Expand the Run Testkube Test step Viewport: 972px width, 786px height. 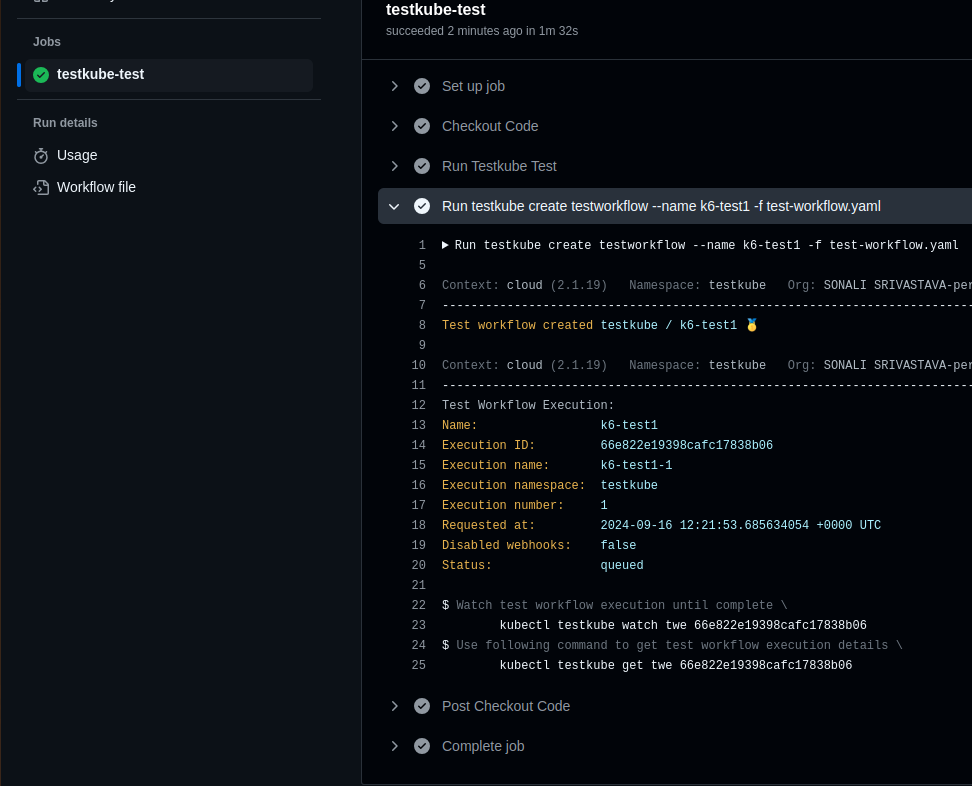click(394, 166)
